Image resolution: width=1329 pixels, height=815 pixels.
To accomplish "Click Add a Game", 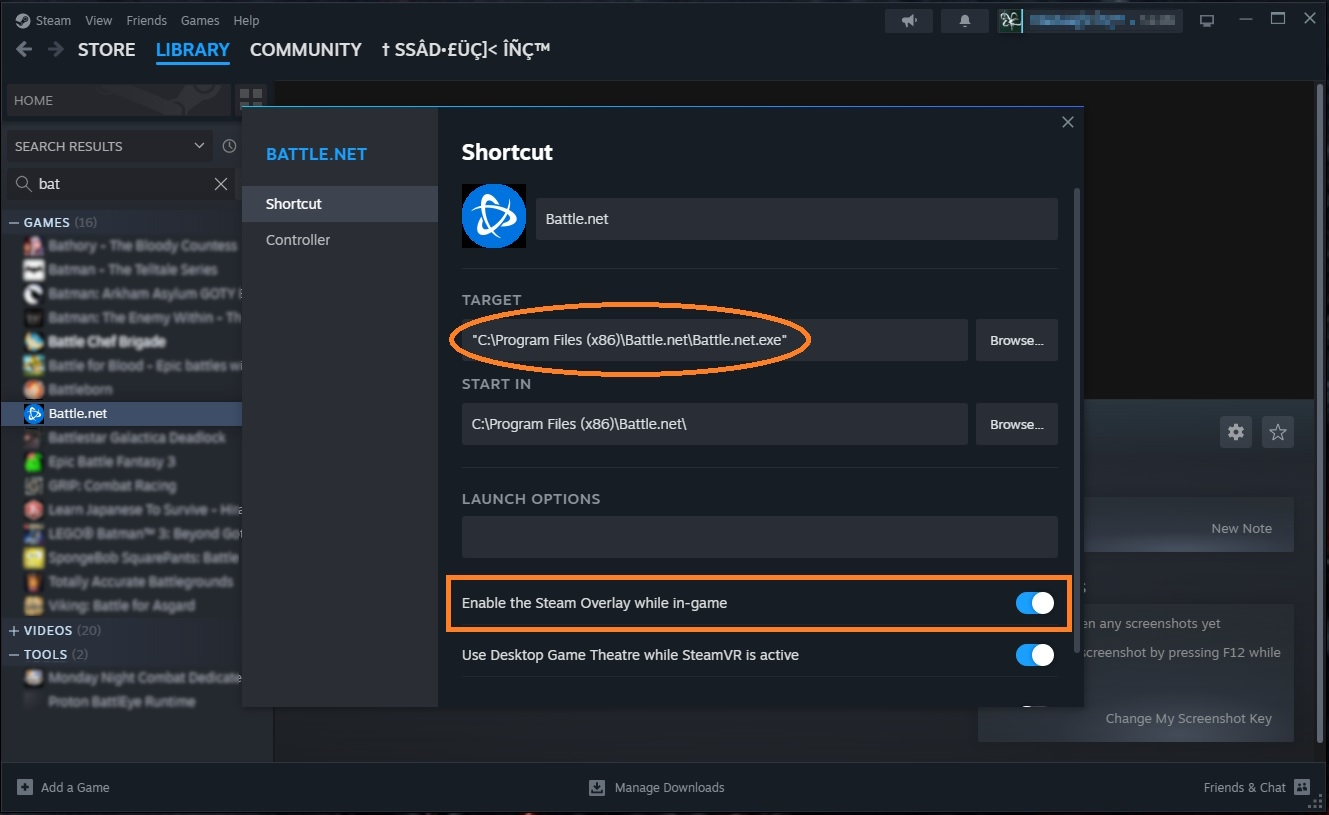I will click(64, 787).
